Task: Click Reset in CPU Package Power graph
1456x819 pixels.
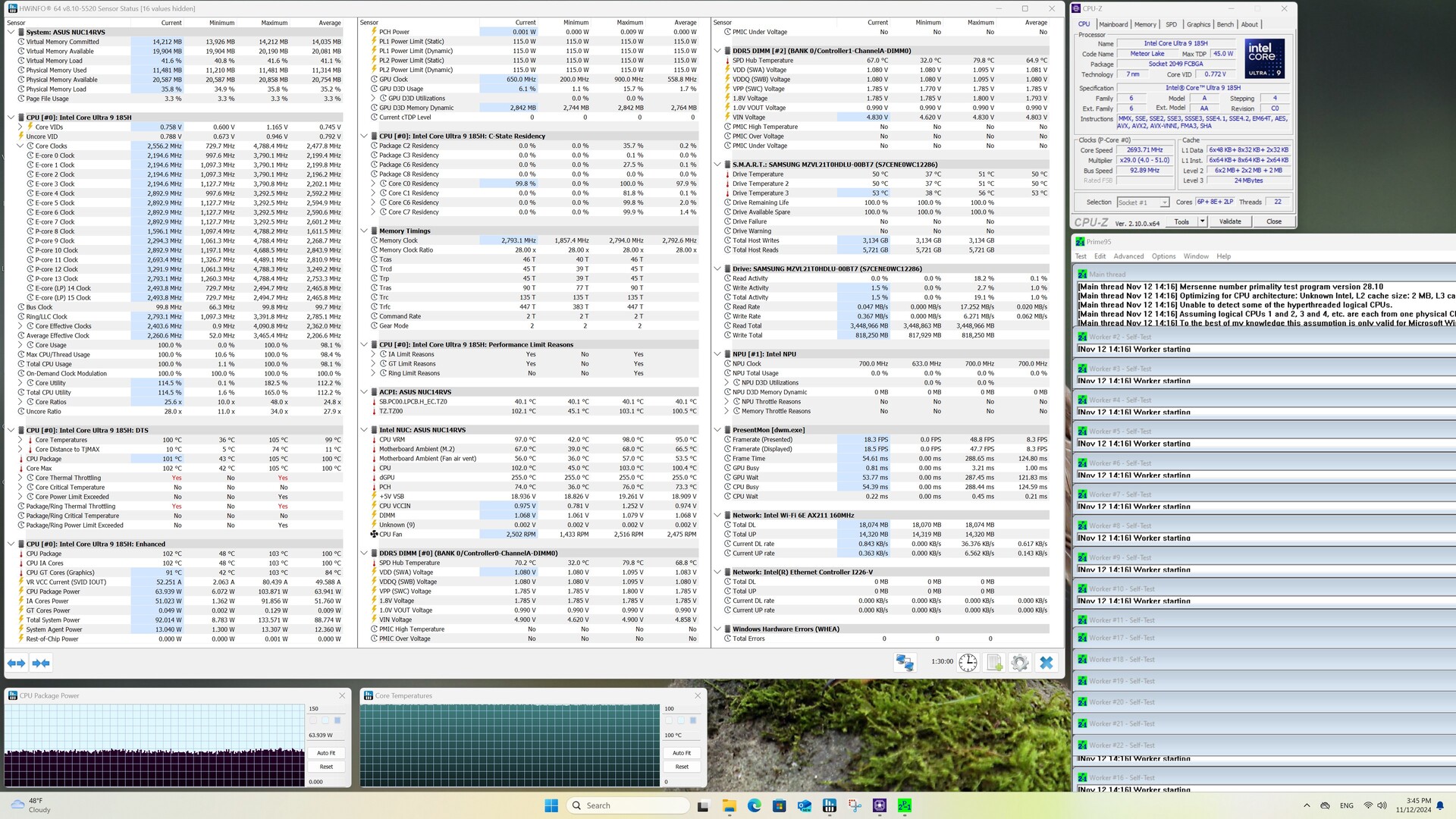Action: [x=326, y=767]
